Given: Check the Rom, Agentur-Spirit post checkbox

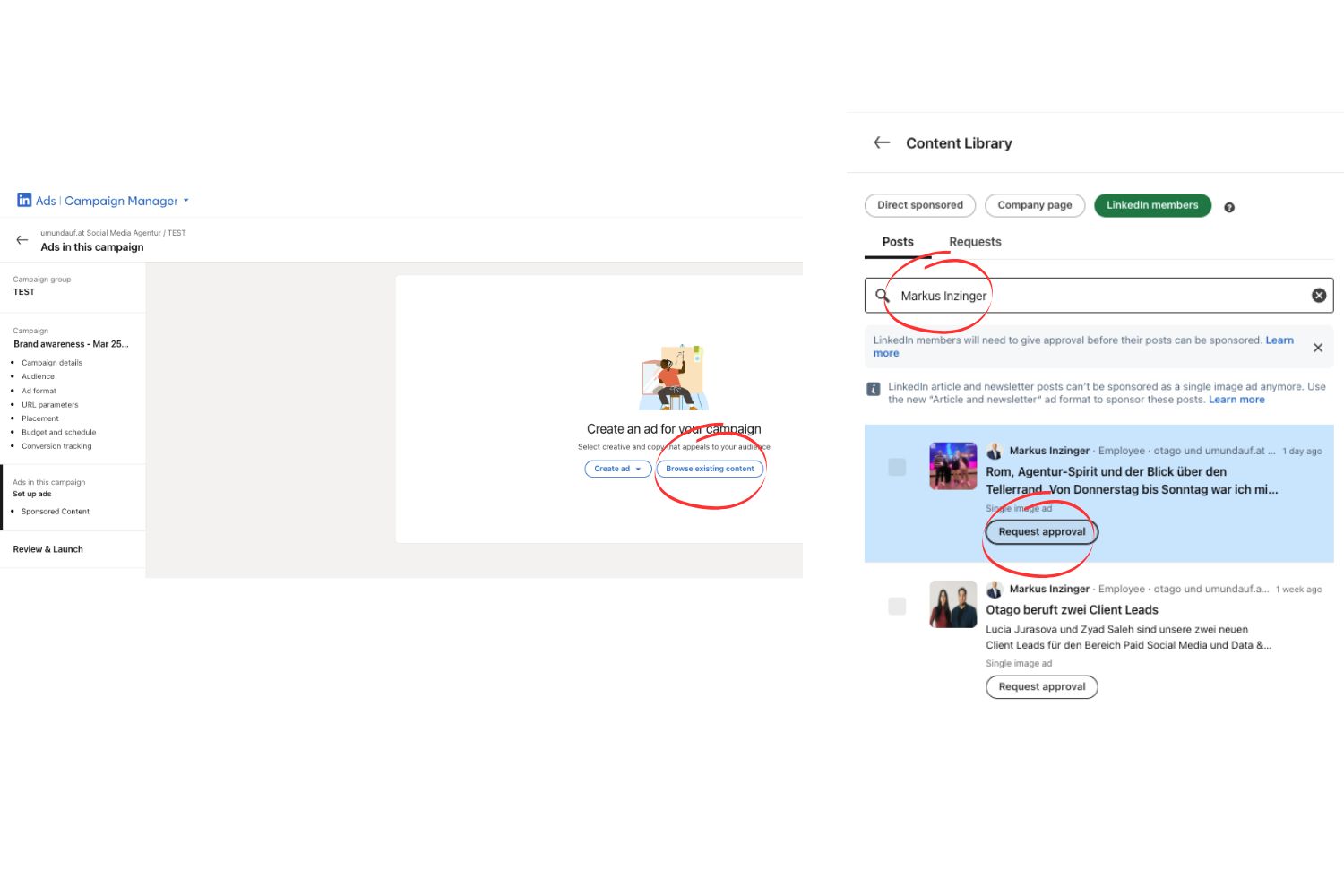Looking at the screenshot, I should coord(897,467).
